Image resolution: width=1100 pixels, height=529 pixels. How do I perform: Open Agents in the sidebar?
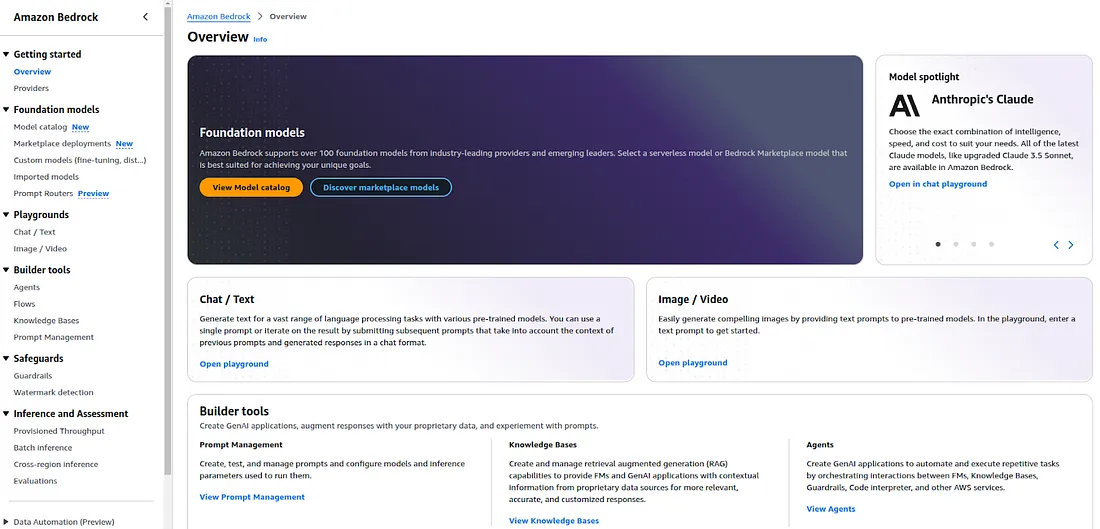tap(27, 288)
